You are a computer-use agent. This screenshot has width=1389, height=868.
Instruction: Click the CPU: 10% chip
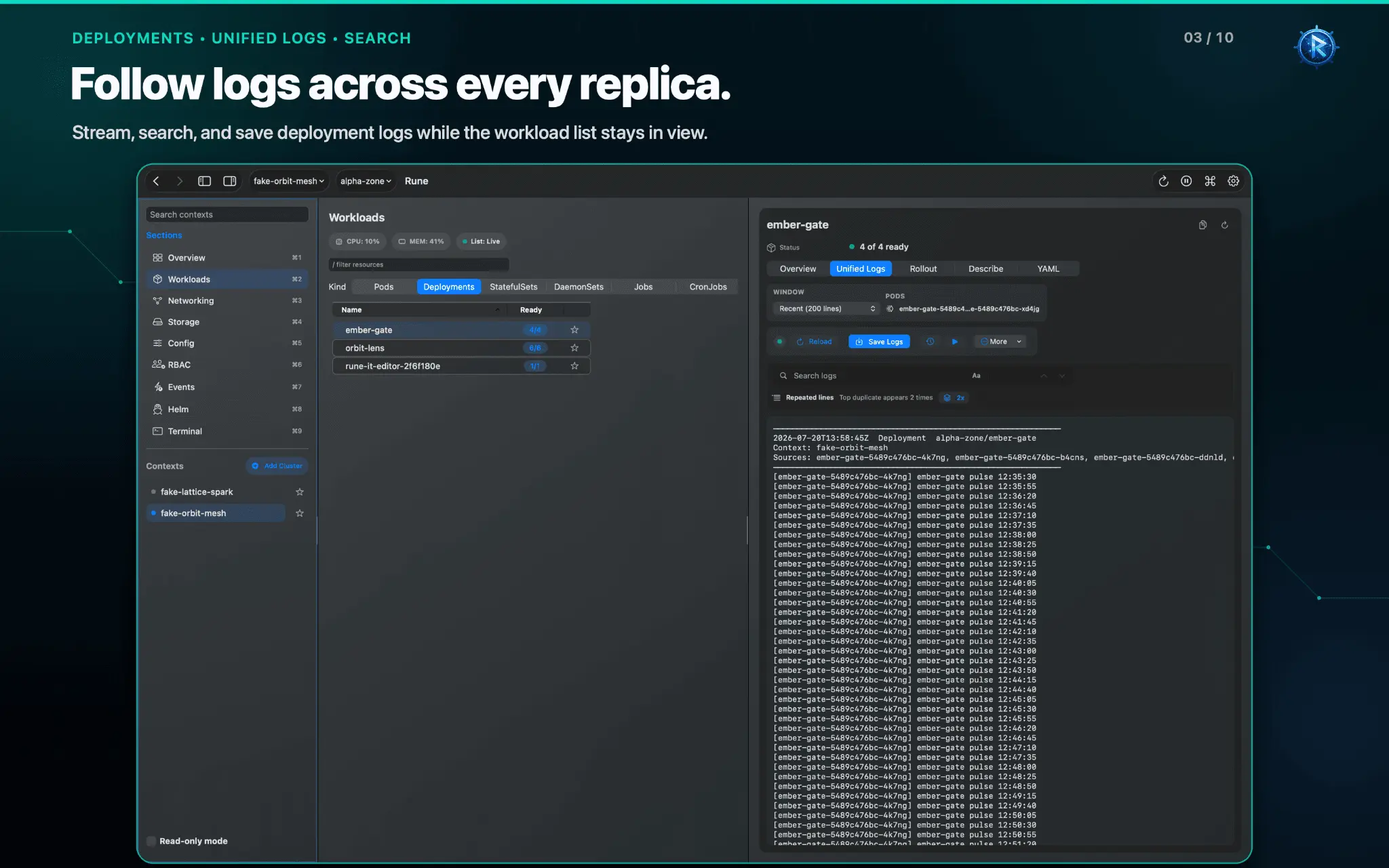pos(357,241)
